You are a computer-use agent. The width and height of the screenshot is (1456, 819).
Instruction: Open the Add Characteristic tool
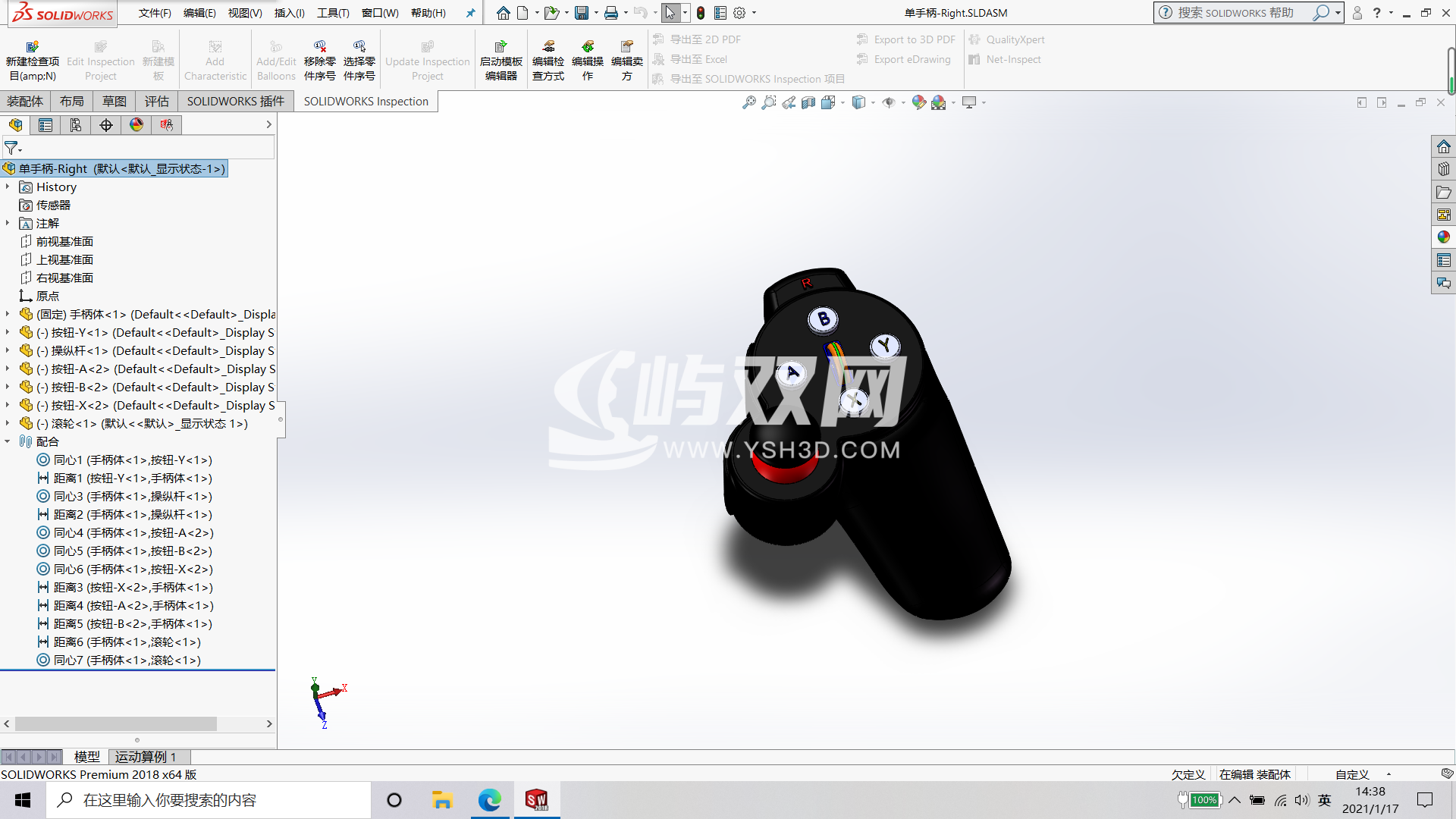pos(215,58)
